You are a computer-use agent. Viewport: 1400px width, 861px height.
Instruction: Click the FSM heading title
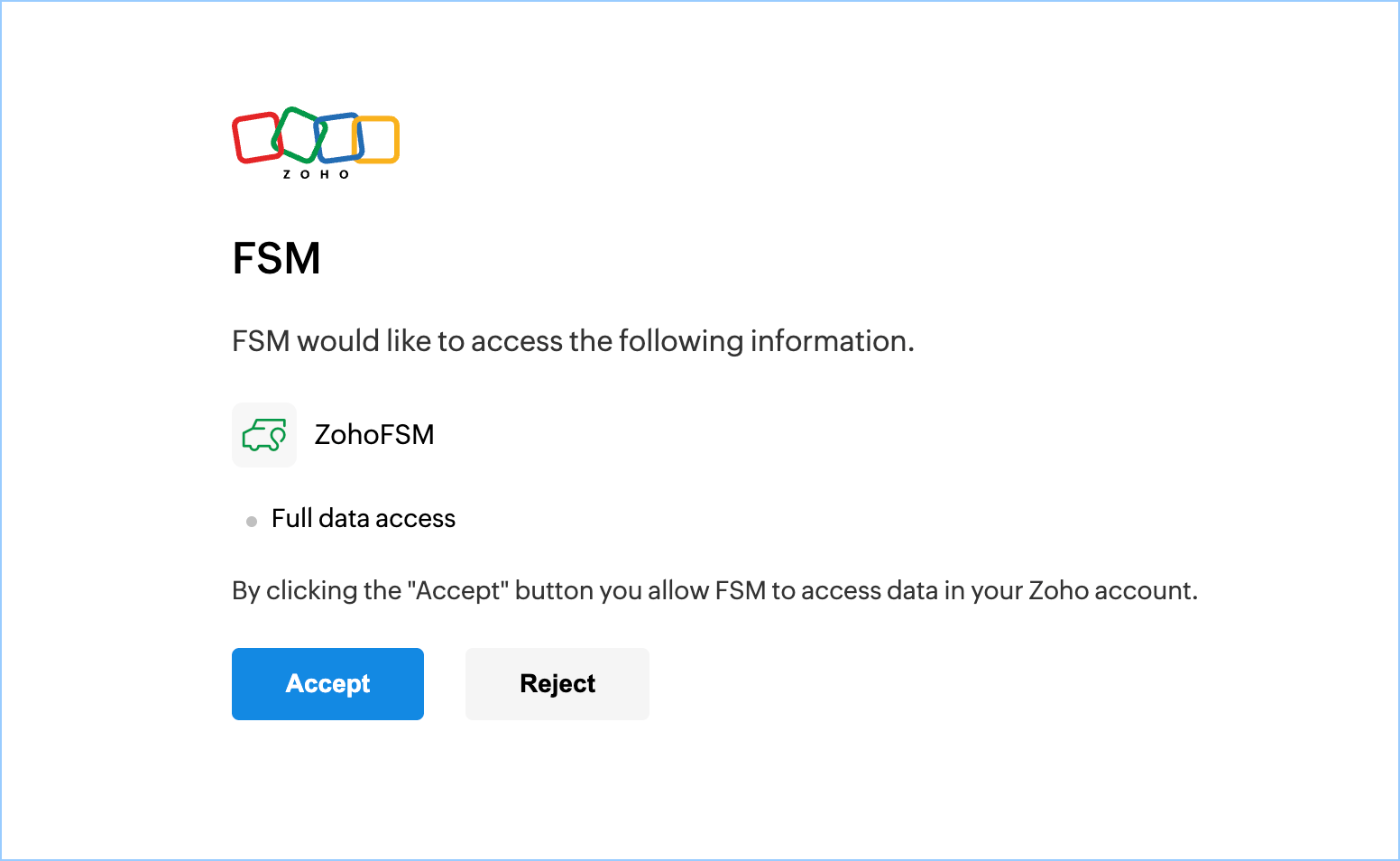[276, 259]
